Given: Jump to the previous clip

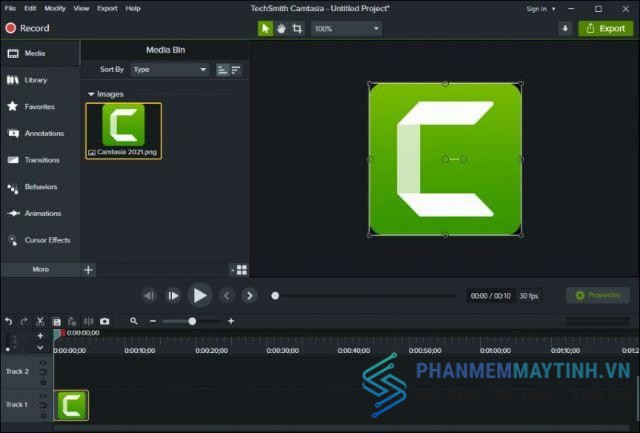Looking at the screenshot, I should click(x=227, y=295).
